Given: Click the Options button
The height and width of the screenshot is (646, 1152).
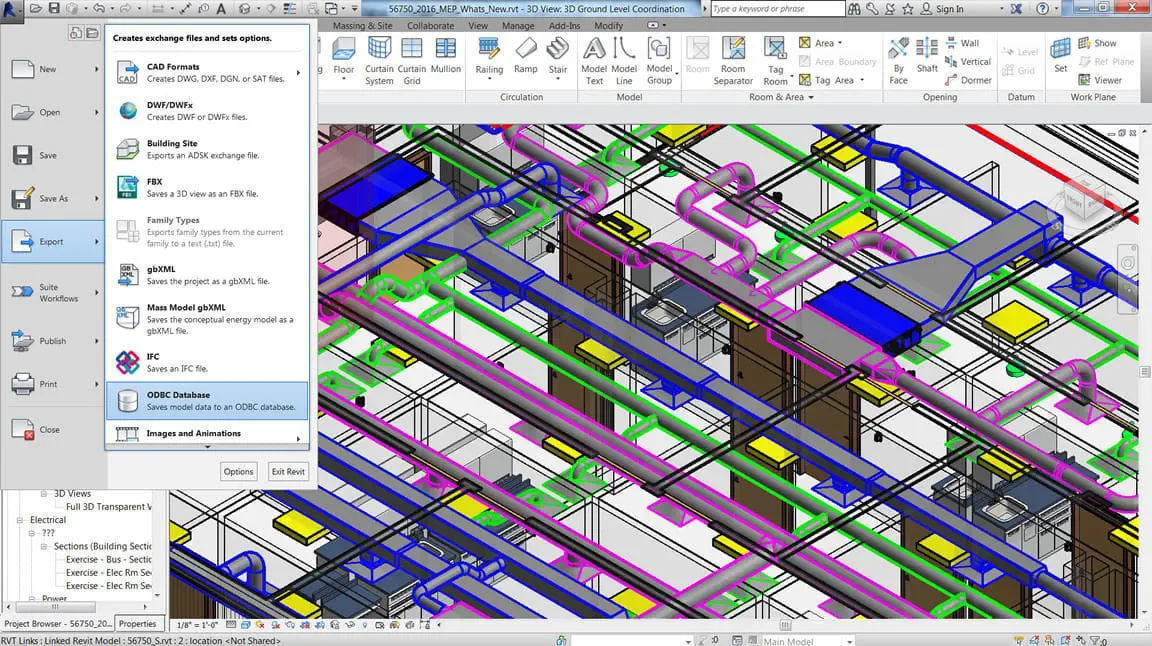Looking at the screenshot, I should coord(238,471).
